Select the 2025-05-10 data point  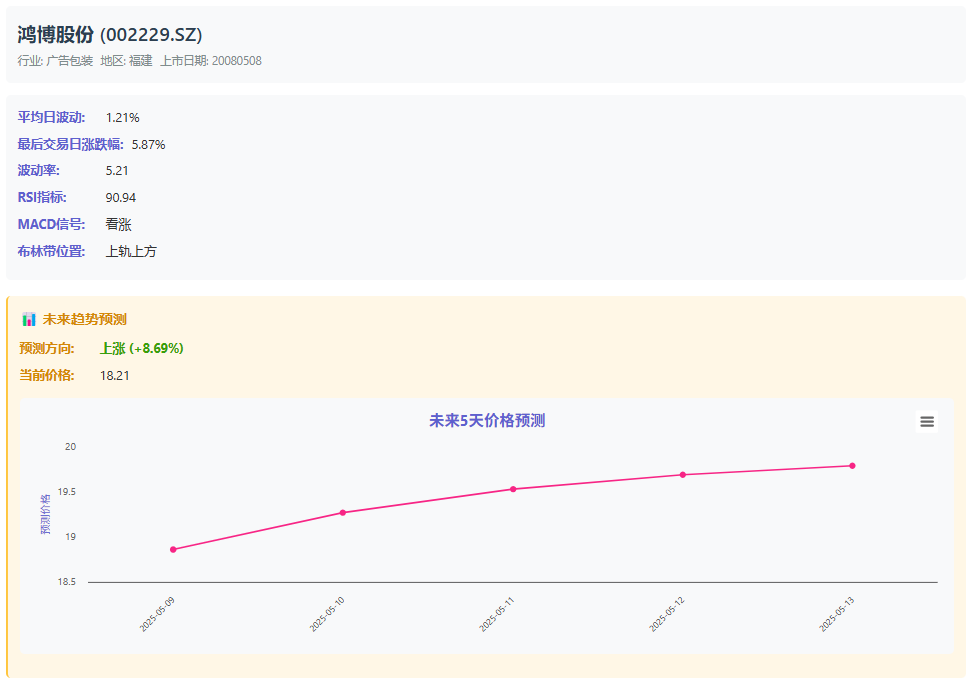[x=343, y=513]
